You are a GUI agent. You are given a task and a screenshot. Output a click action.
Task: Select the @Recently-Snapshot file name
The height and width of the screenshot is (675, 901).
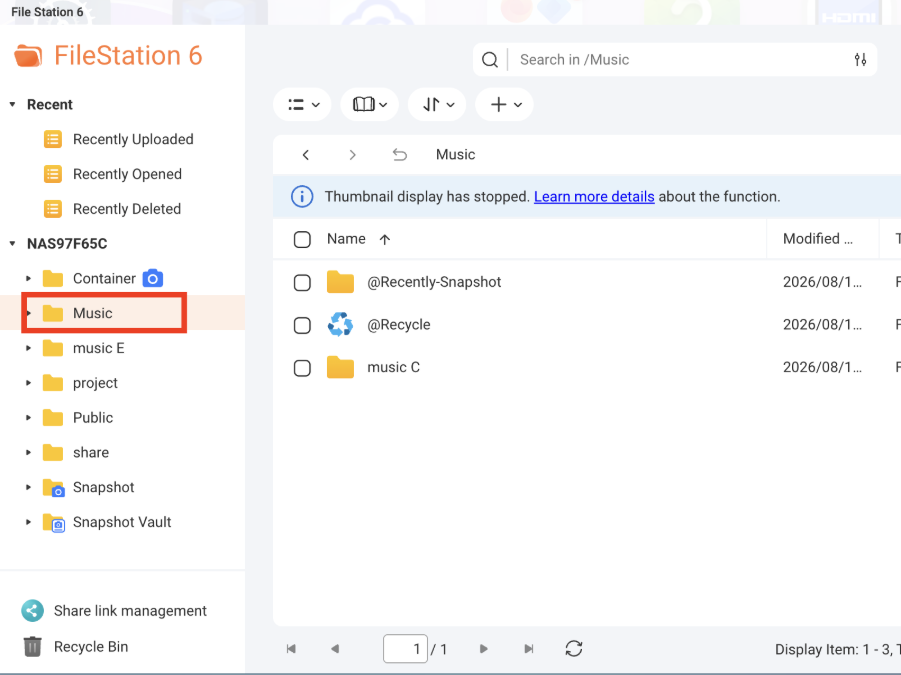(x=434, y=282)
